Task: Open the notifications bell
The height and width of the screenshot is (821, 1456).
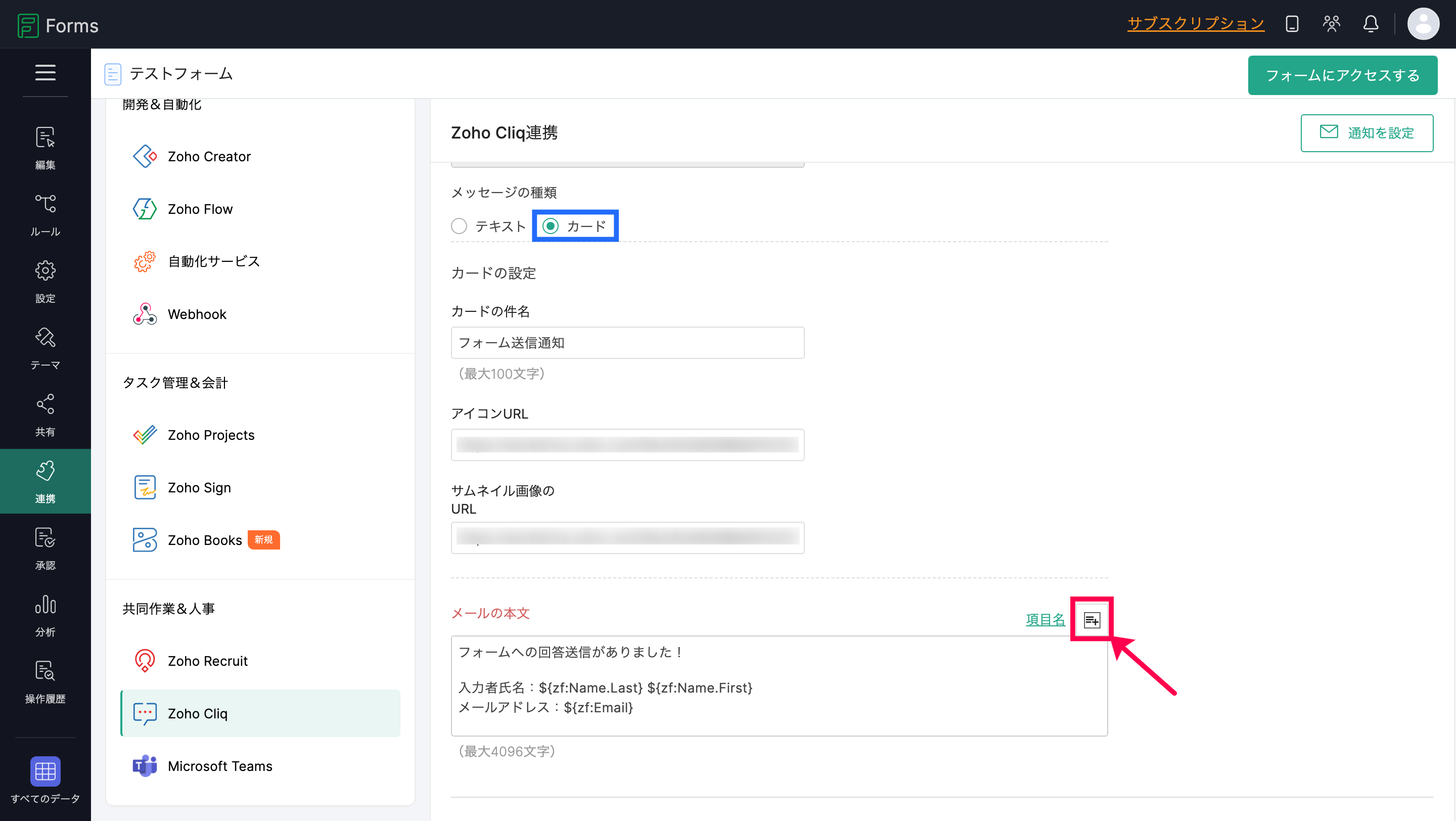Action: point(1371,24)
